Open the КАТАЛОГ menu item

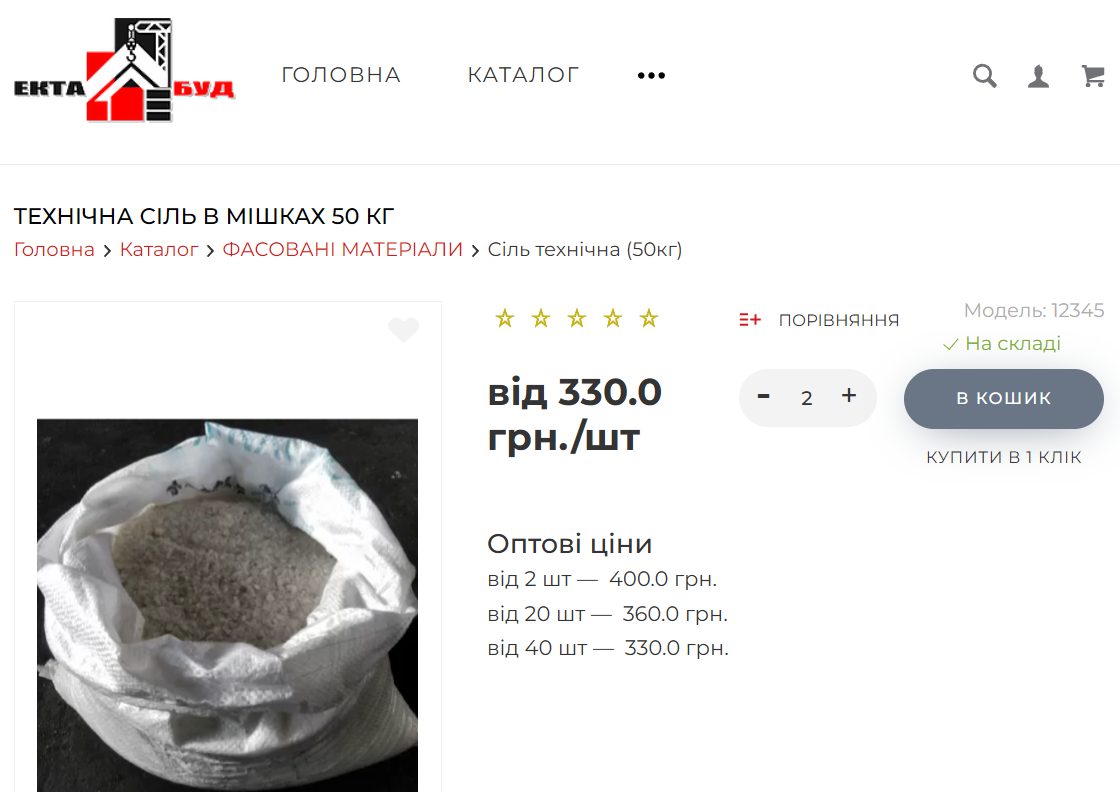pos(524,75)
